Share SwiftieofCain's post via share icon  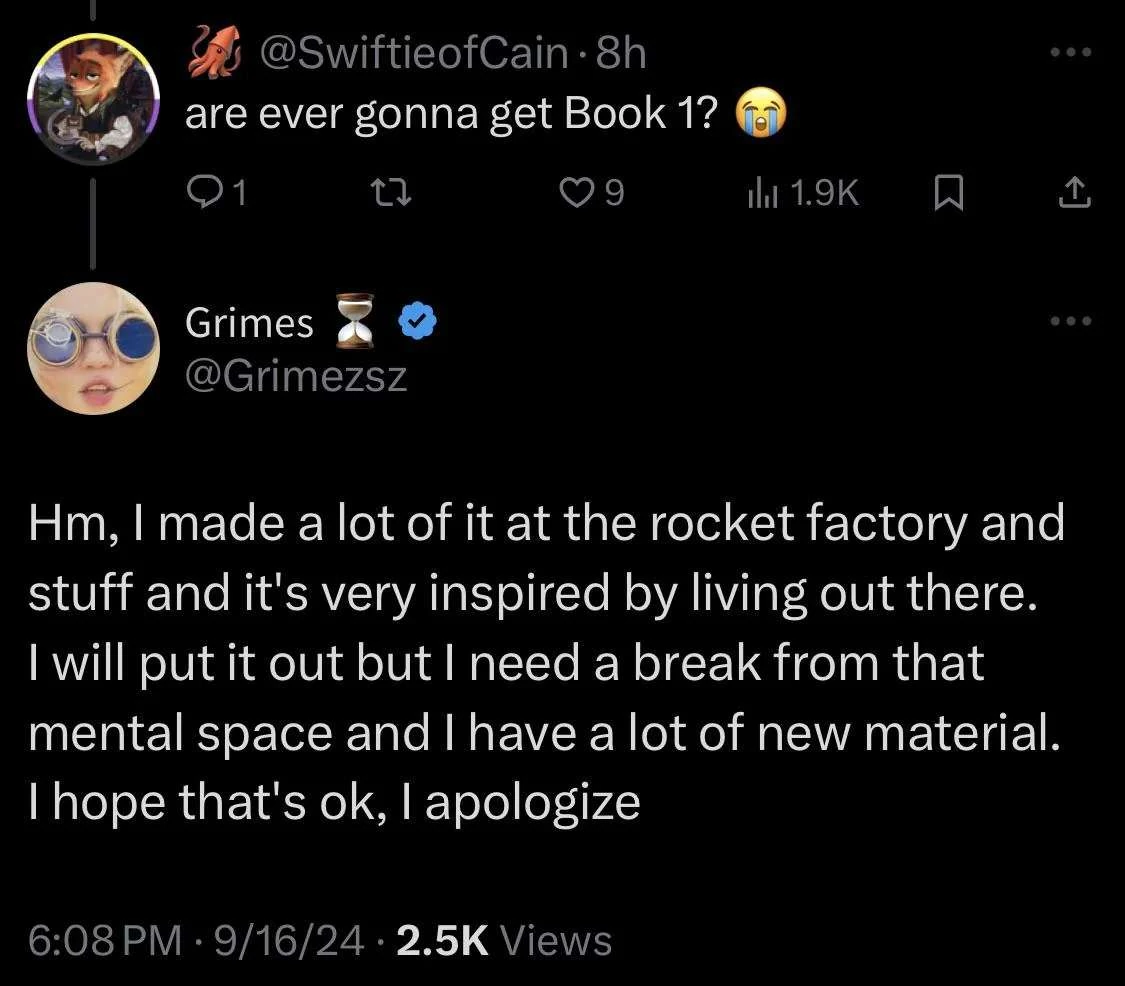[1074, 192]
